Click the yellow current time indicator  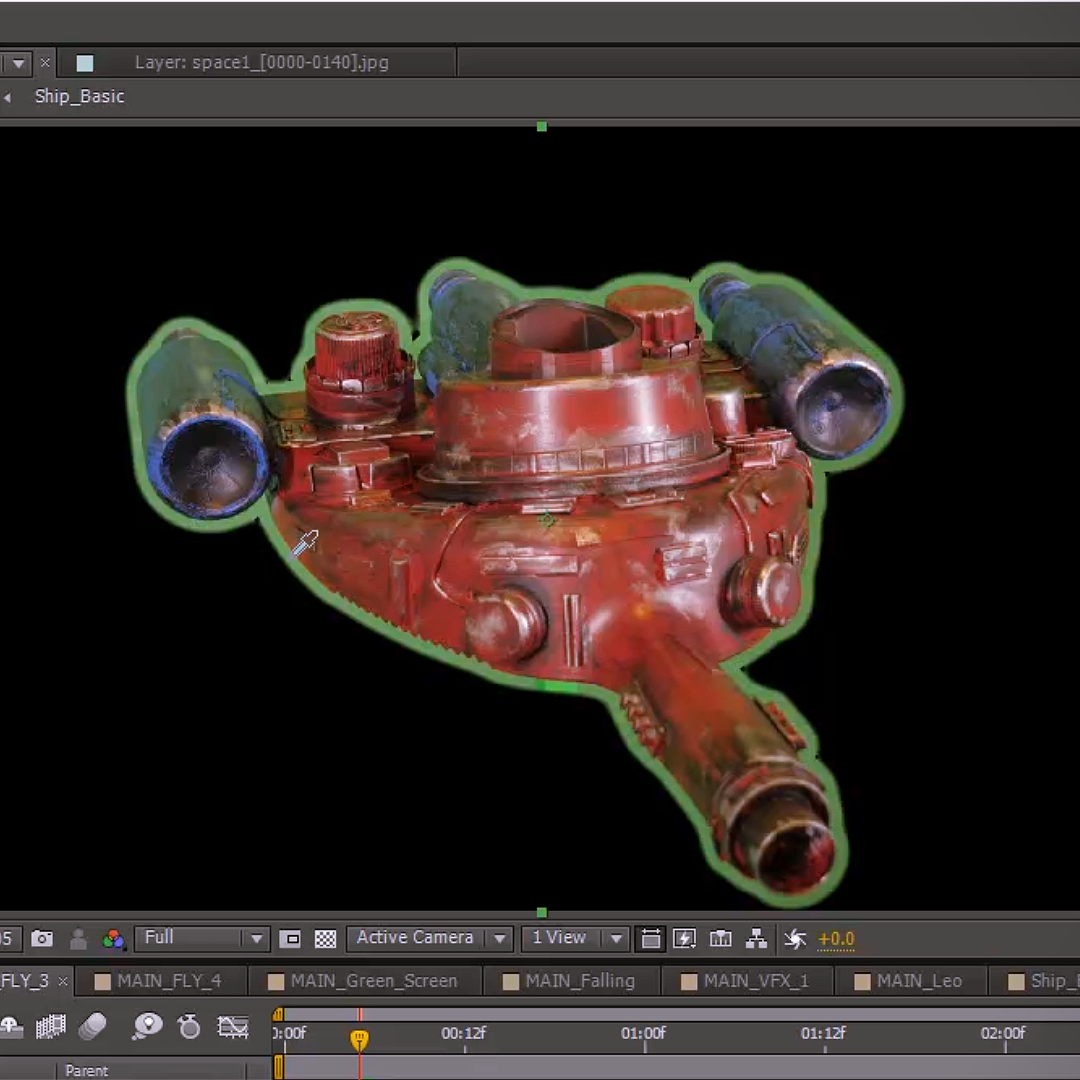click(x=359, y=1040)
